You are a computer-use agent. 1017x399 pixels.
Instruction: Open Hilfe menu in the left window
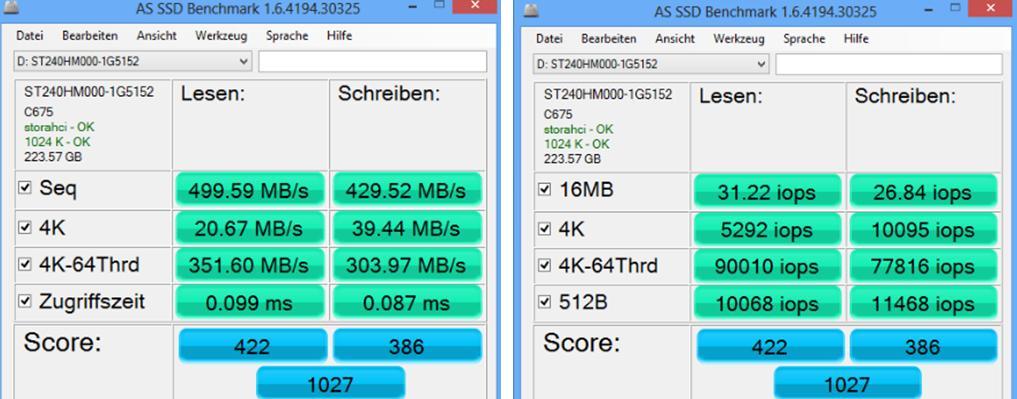coord(339,36)
